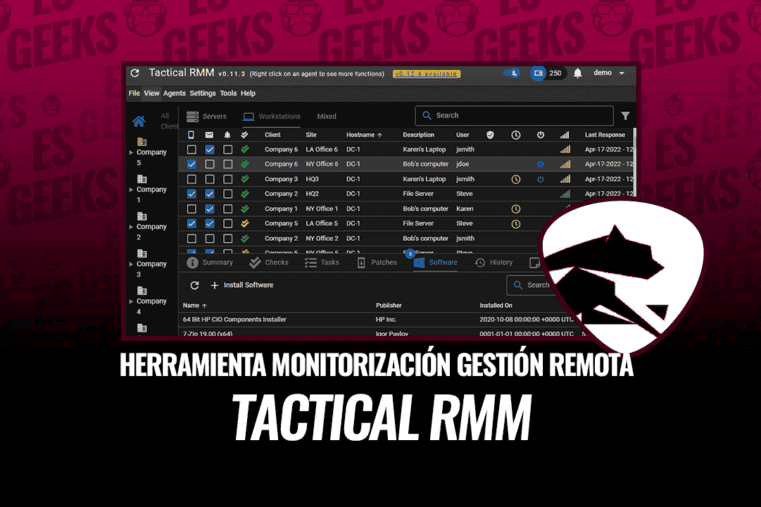Click the agent count icon beside 250
Screen dimensions: 761x507
tap(537, 73)
